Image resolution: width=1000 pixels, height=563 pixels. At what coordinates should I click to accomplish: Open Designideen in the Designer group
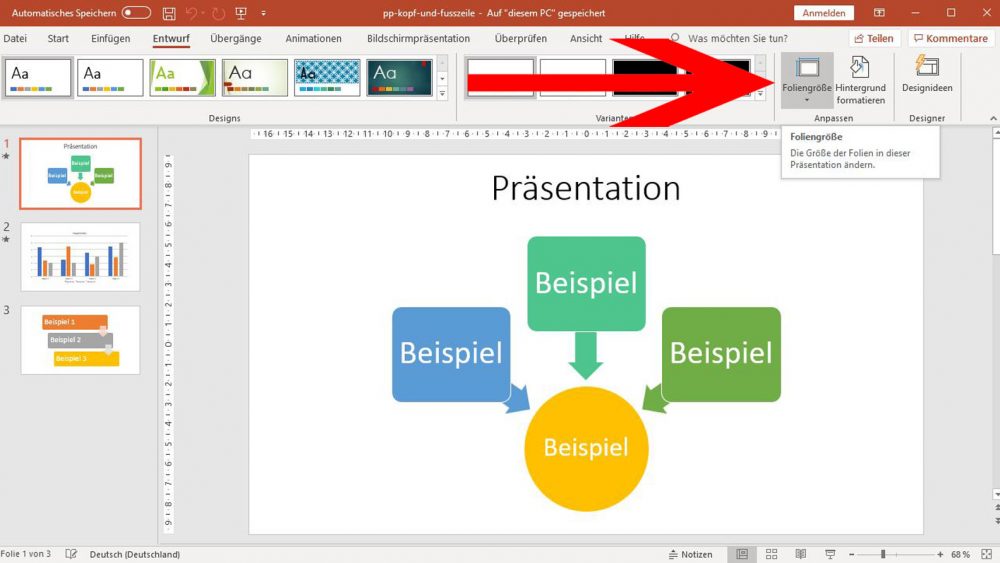pyautogui.click(x=927, y=75)
